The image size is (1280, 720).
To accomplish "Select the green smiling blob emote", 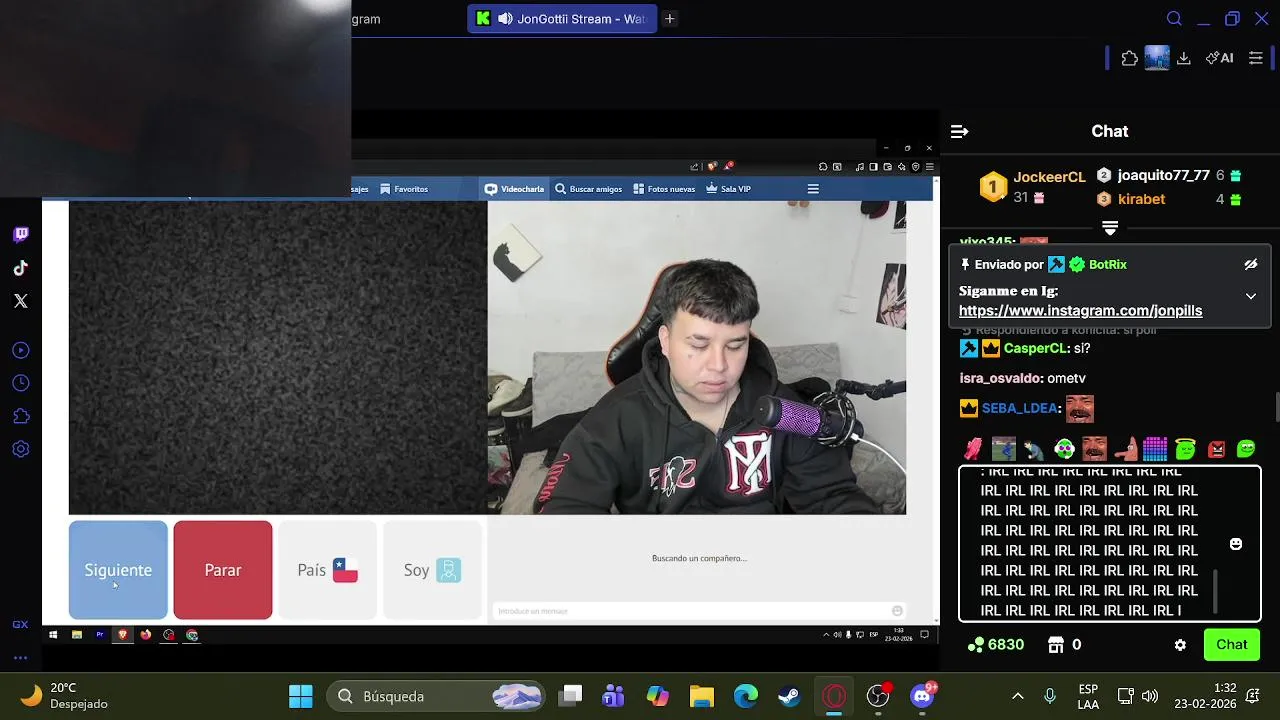I will click(x=1246, y=449).
